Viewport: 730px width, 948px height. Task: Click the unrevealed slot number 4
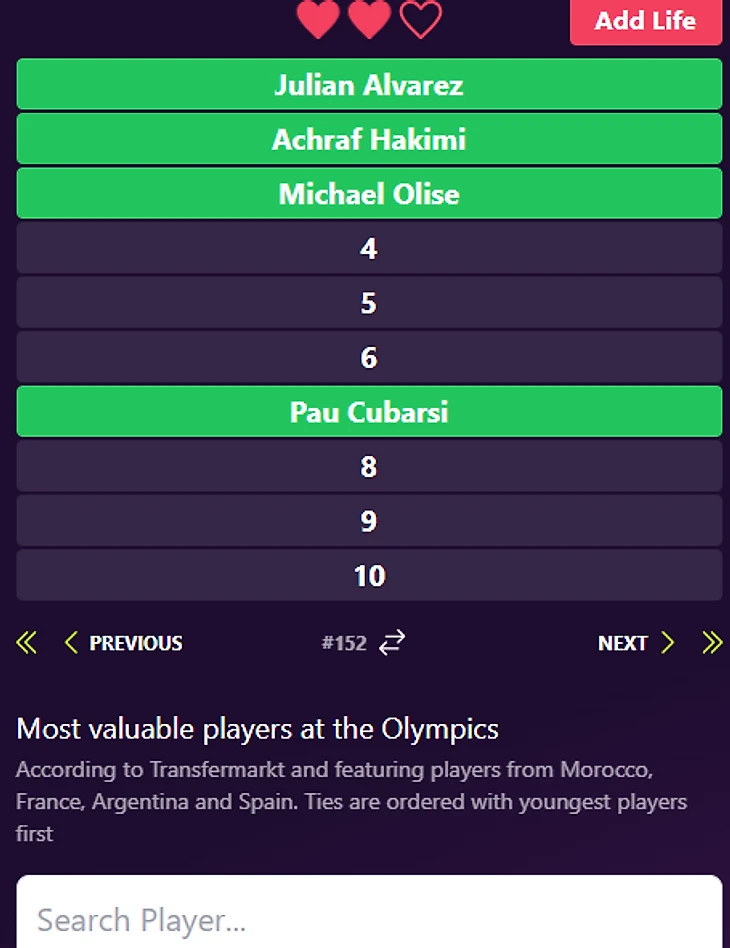[x=369, y=248]
